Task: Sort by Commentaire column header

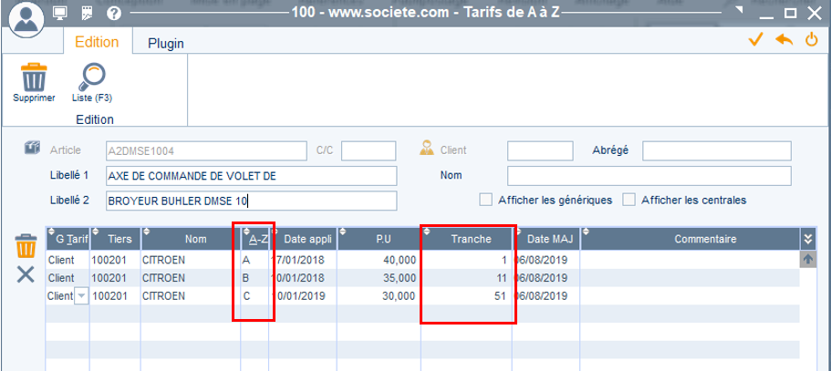Action: (x=691, y=239)
